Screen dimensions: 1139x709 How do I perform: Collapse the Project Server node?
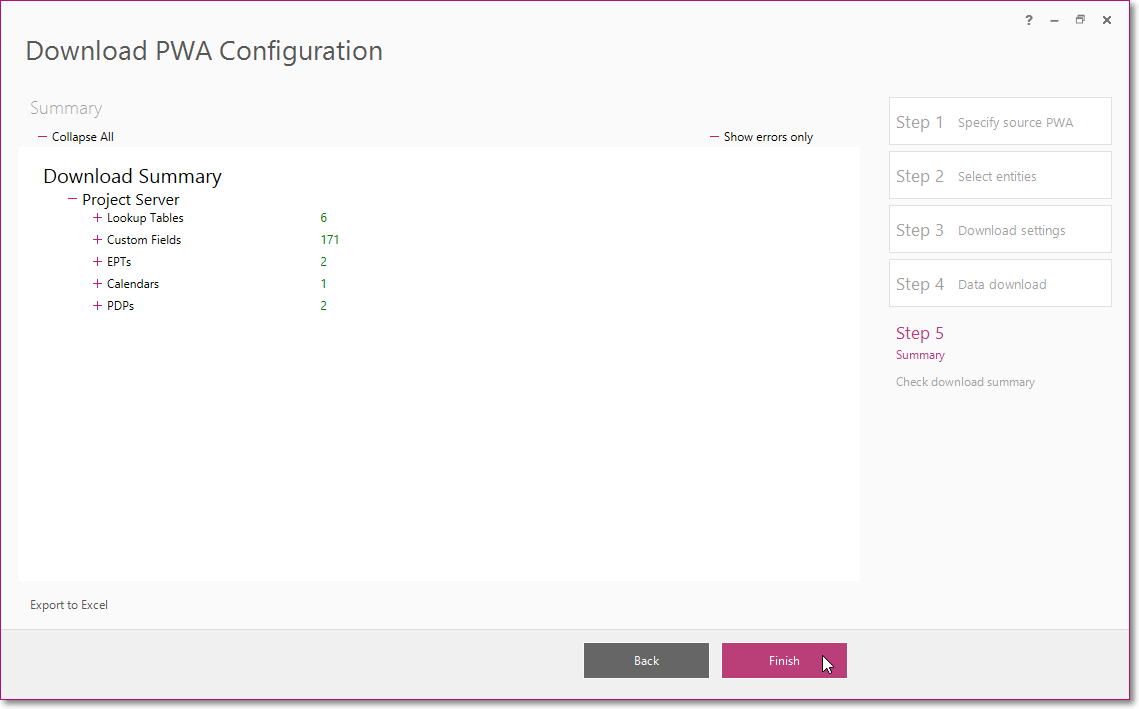pyautogui.click(x=72, y=199)
